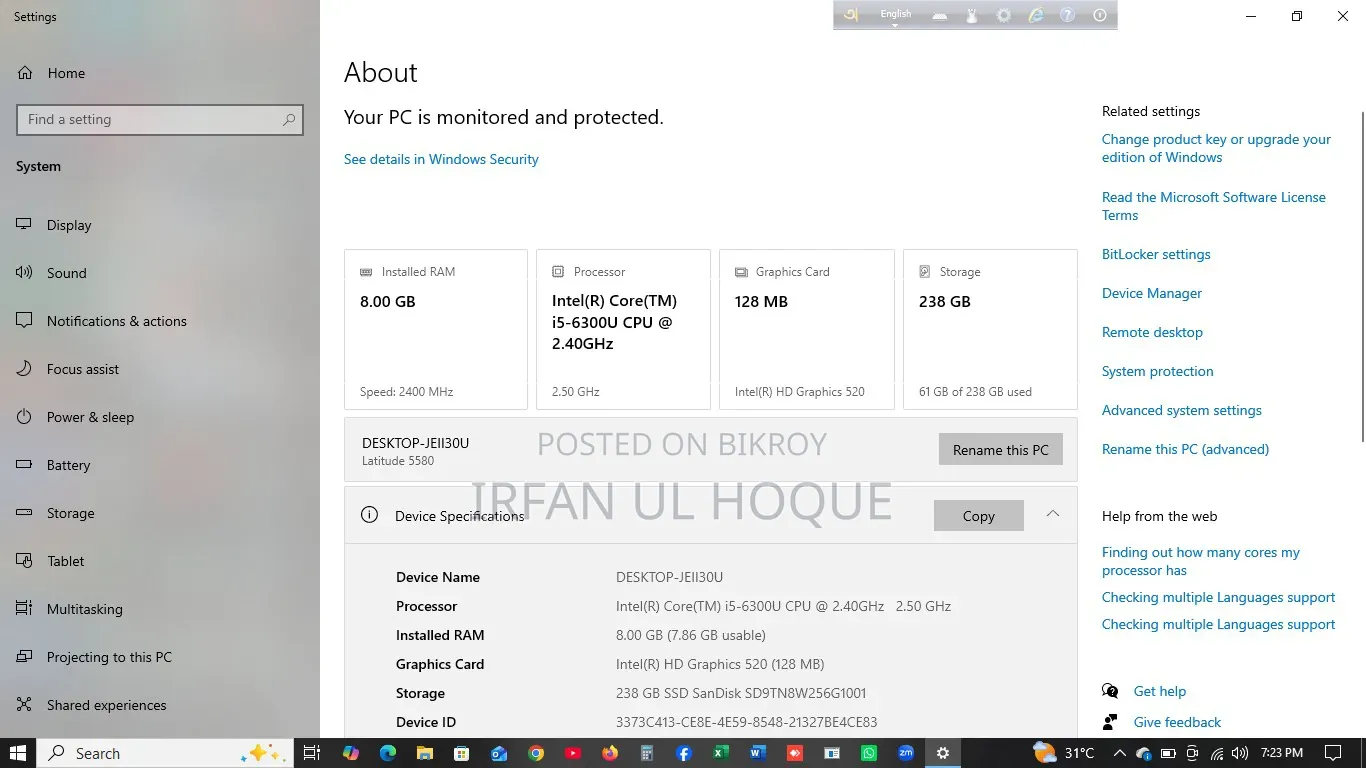This screenshot has width=1366, height=768.
Task: Launch Copilot from the taskbar
Action: coord(351,753)
